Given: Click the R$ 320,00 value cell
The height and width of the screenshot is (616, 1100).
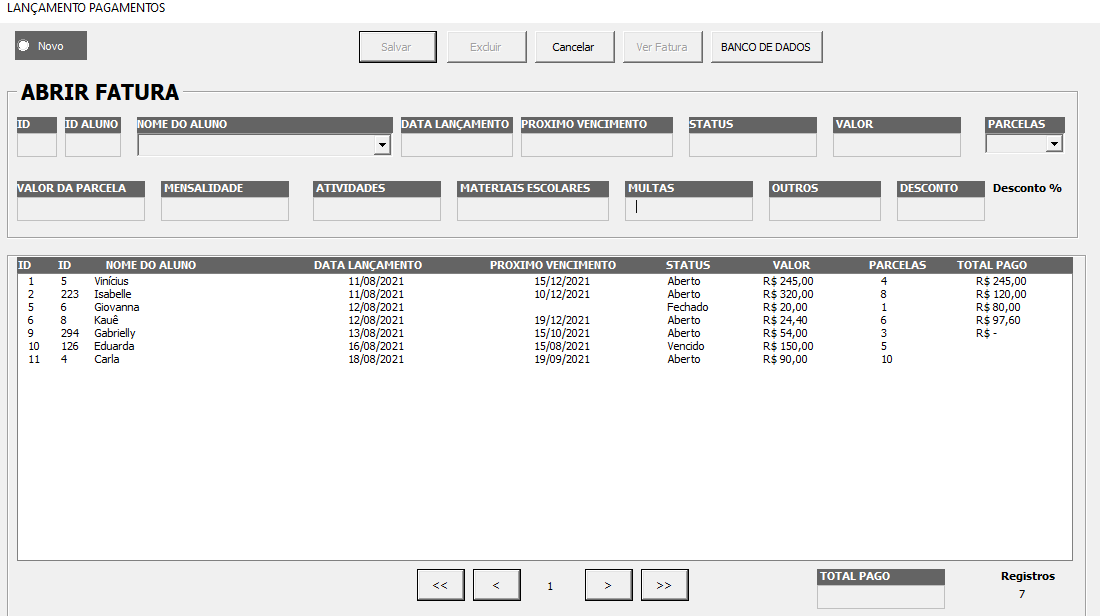Looking at the screenshot, I should click(788, 294).
